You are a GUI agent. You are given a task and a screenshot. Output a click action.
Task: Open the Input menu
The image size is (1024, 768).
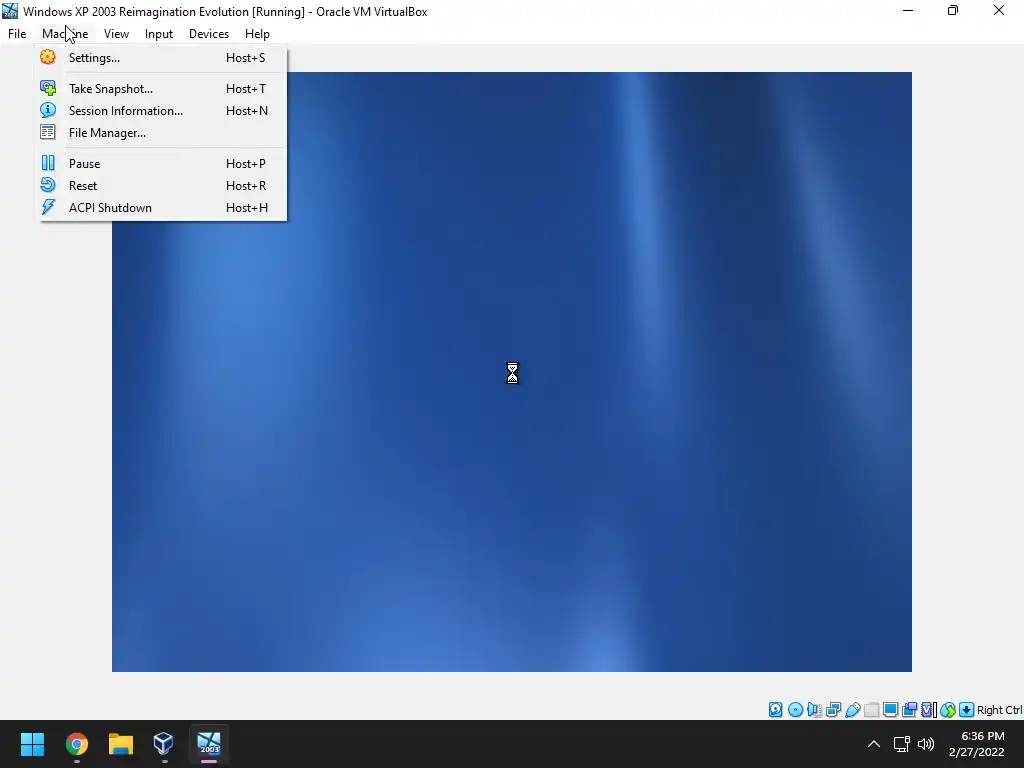[x=159, y=34]
